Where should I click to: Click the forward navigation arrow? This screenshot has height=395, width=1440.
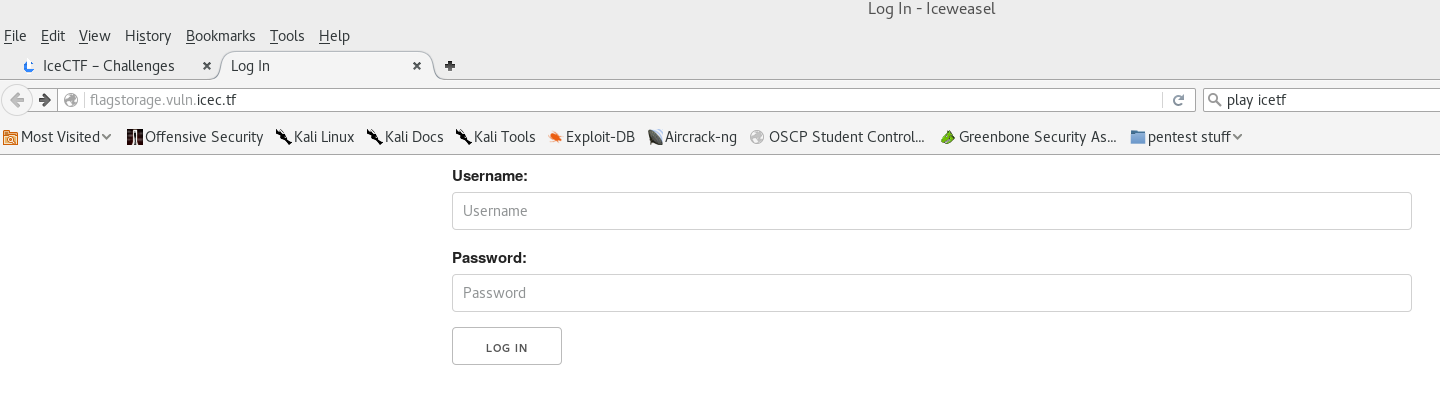tap(44, 100)
